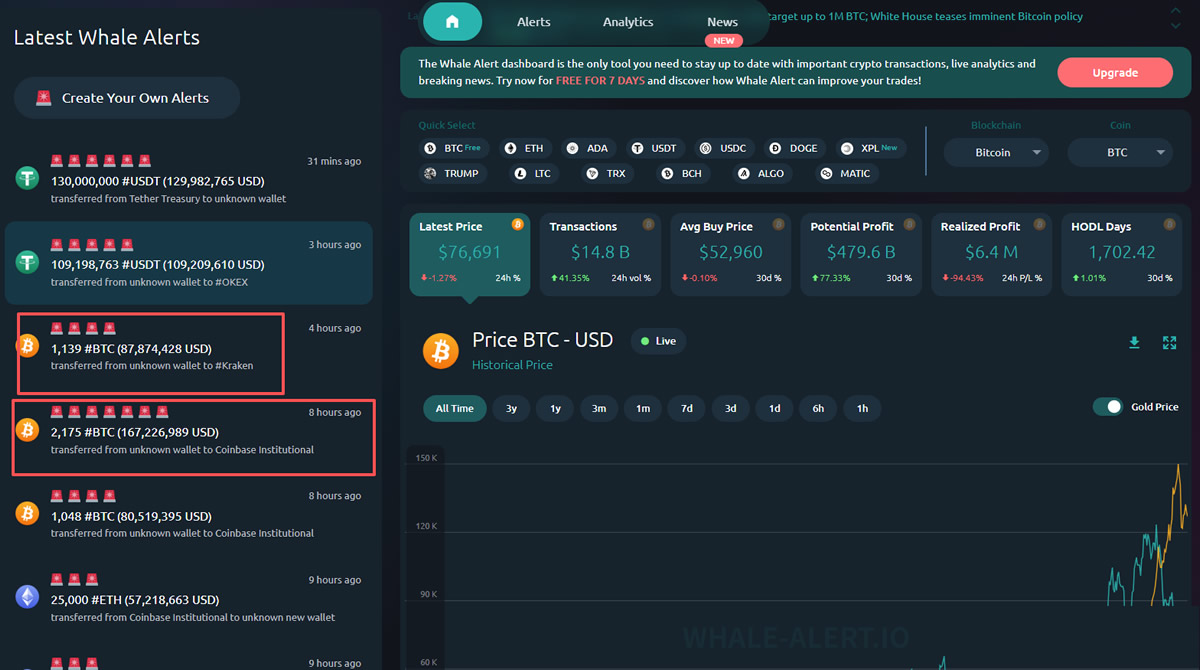Open the Alerts tab
The image size is (1200, 670).
pyautogui.click(x=534, y=22)
